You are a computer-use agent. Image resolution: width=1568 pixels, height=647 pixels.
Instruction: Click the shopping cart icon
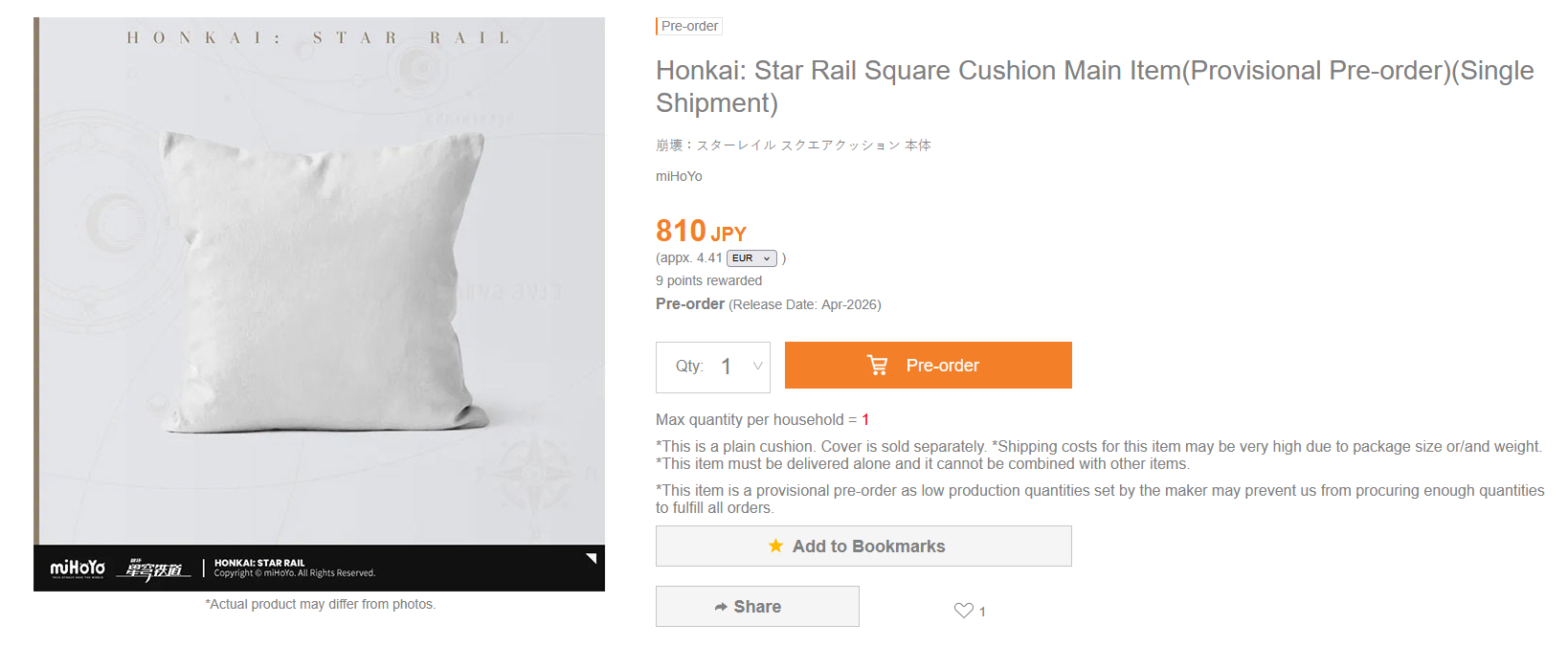877,365
